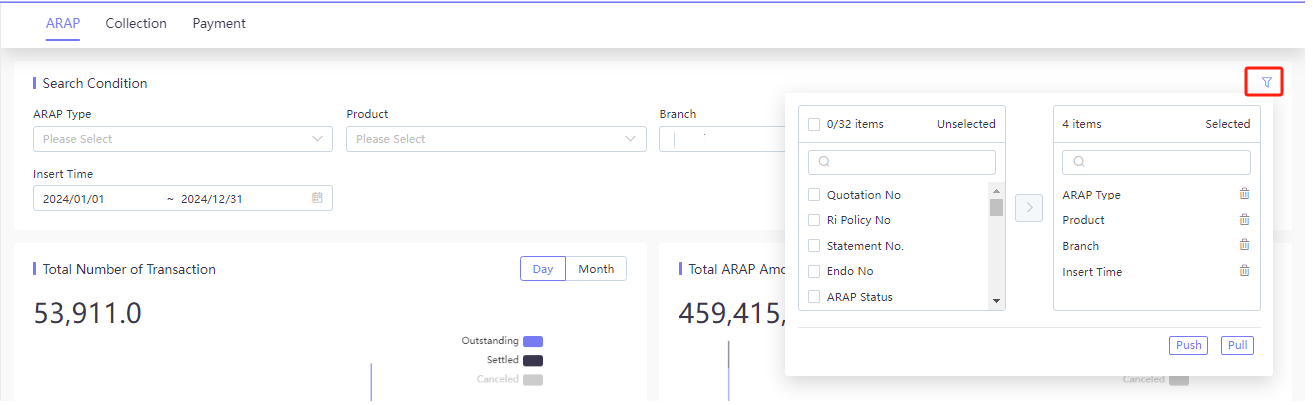Select the Month view toggle

point(596,269)
